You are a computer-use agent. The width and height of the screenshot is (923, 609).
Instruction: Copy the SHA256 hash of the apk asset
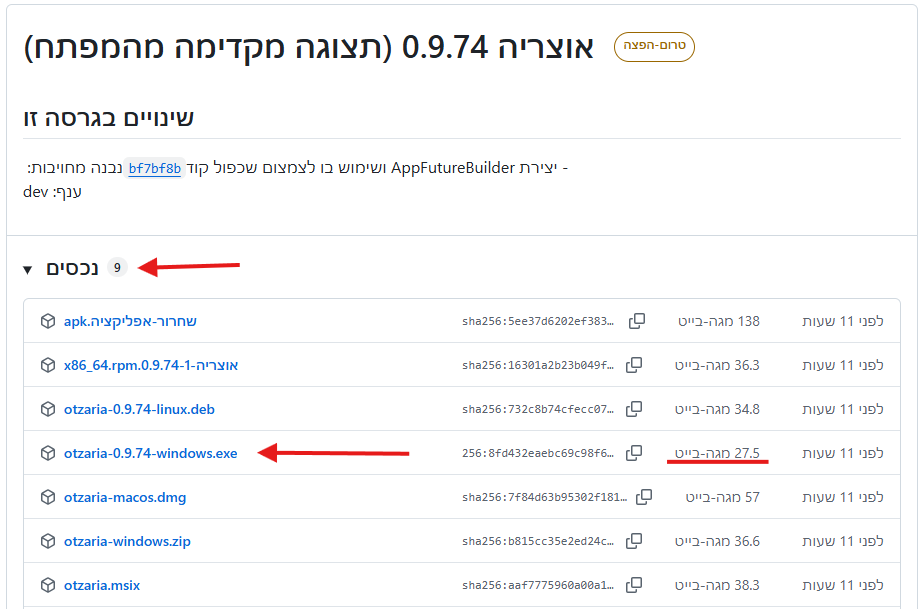636,321
